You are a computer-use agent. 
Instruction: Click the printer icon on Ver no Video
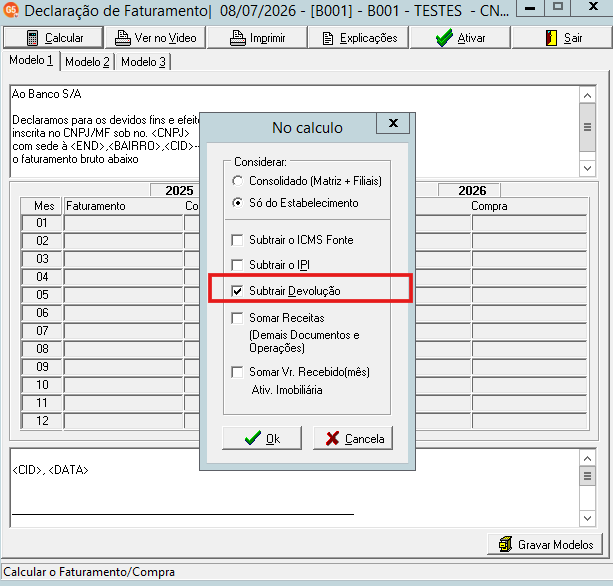pos(122,38)
